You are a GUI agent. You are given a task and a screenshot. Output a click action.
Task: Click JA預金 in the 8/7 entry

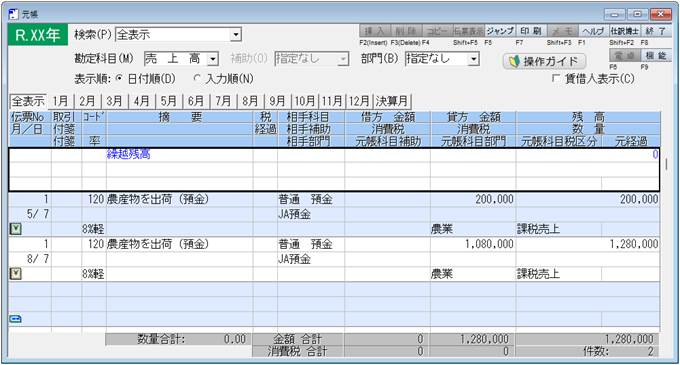(x=294, y=259)
